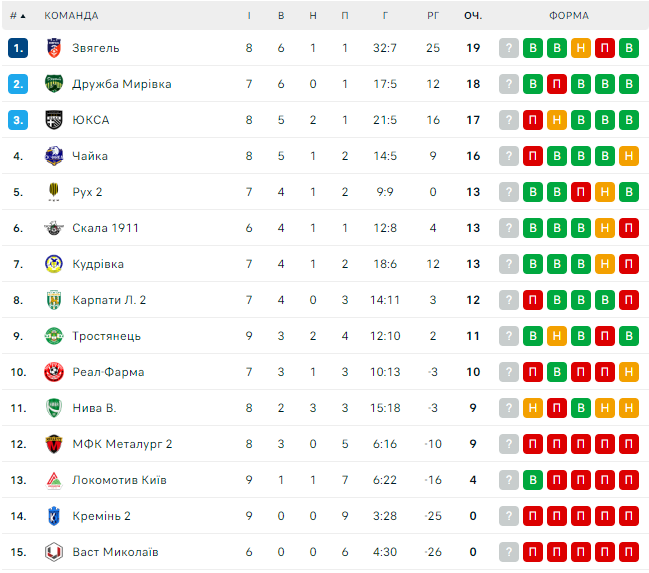Open the Реал-Фарма team page
The image size is (649, 573).
pos(108,372)
